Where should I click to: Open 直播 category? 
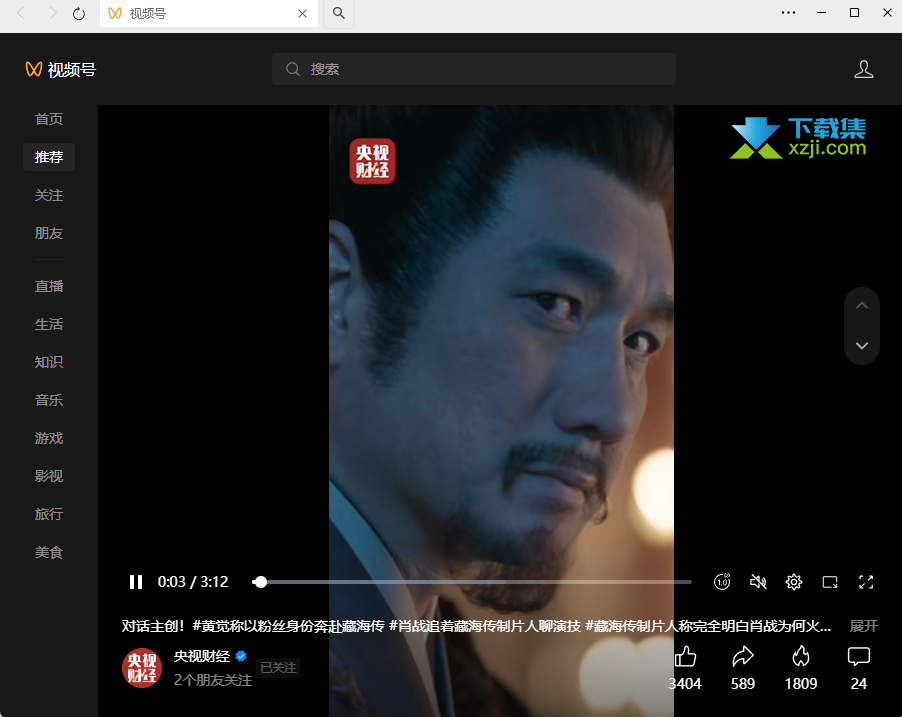pos(49,286)
